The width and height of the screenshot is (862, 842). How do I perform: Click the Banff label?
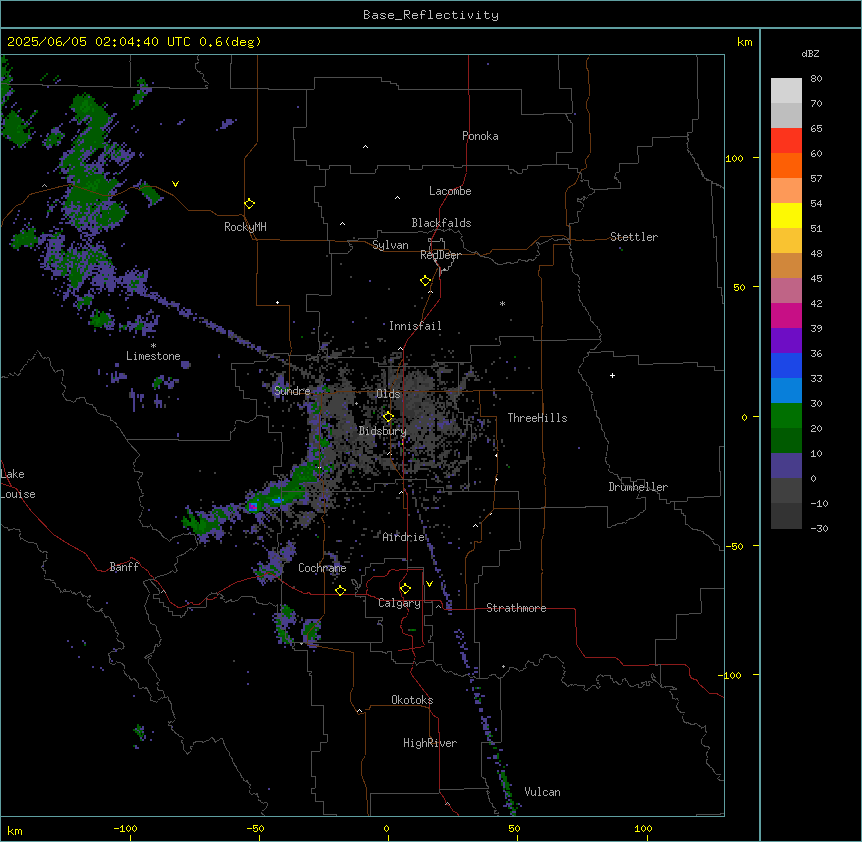tap(124, 567)
